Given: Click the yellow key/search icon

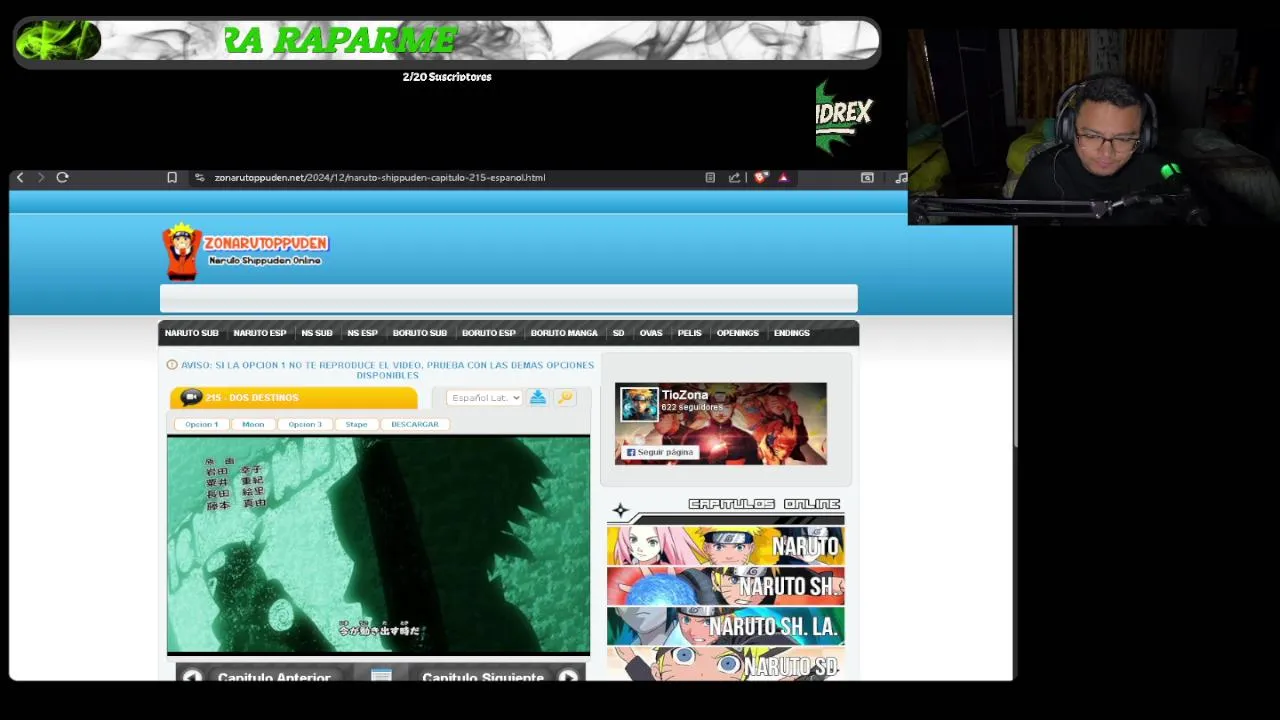Looking at the screenshot, I should point(565,397).
